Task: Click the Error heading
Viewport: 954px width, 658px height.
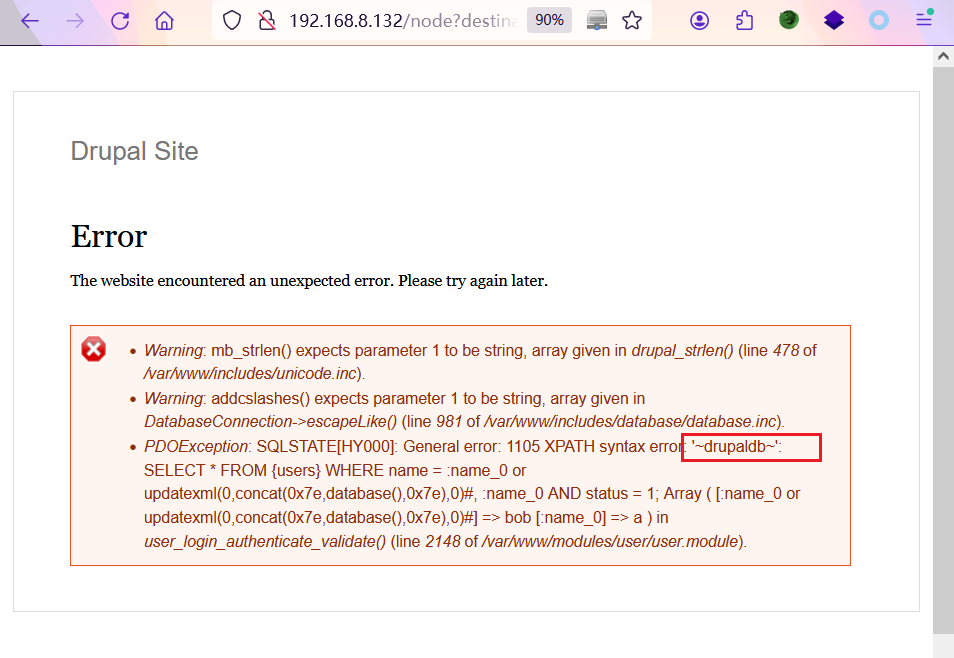Action: [x=109, y=236]
